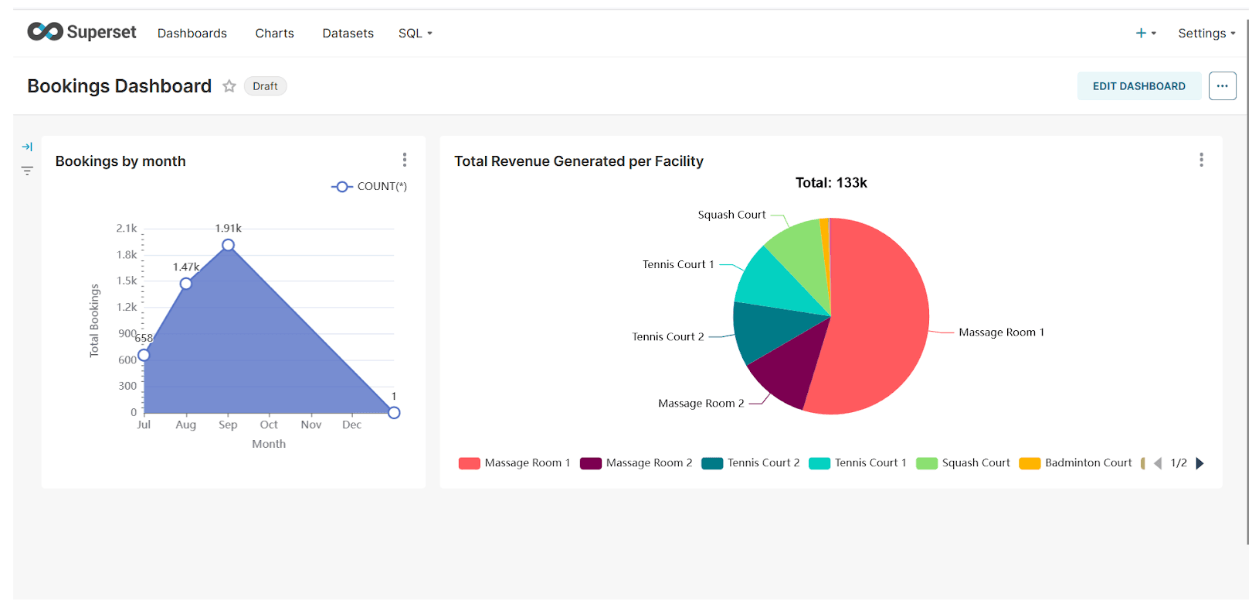Toggle COUNT(*) series in legend
The image size is (1257, 606).
pyautogui.click(x=369, y=186)
